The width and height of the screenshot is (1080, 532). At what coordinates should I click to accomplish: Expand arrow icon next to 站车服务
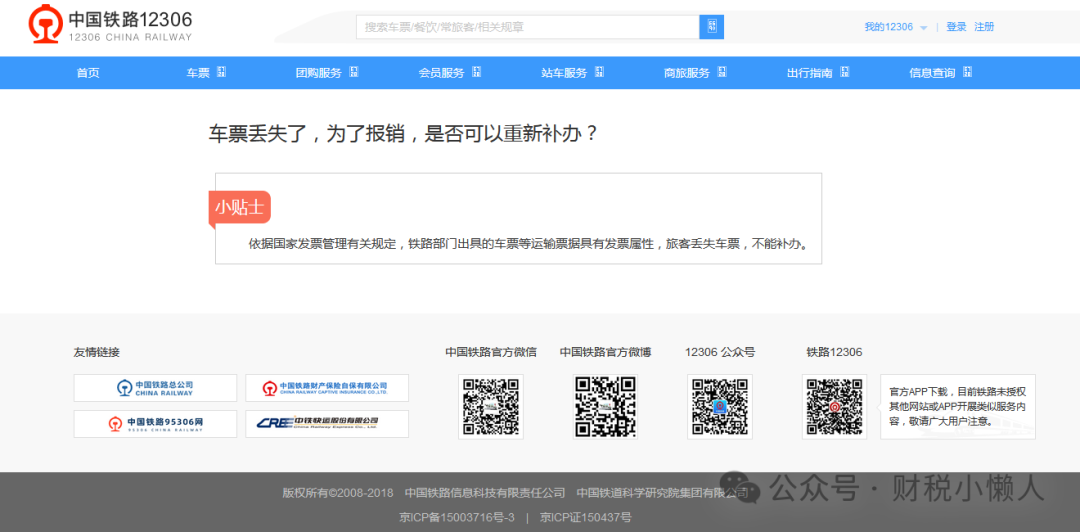pyautogui.click(x=599, y=72)
